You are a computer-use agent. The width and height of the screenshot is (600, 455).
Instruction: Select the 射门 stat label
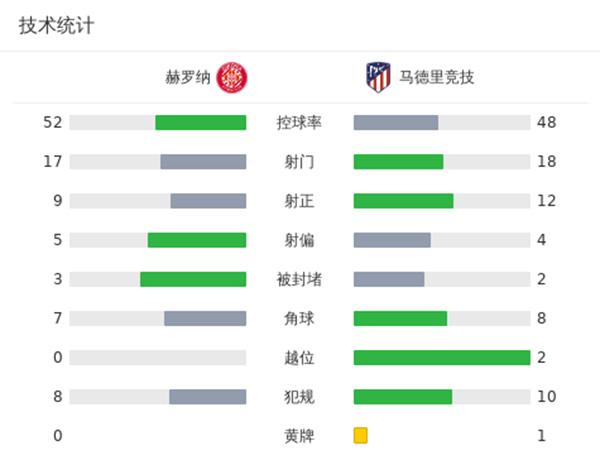[x=299, y=162]
